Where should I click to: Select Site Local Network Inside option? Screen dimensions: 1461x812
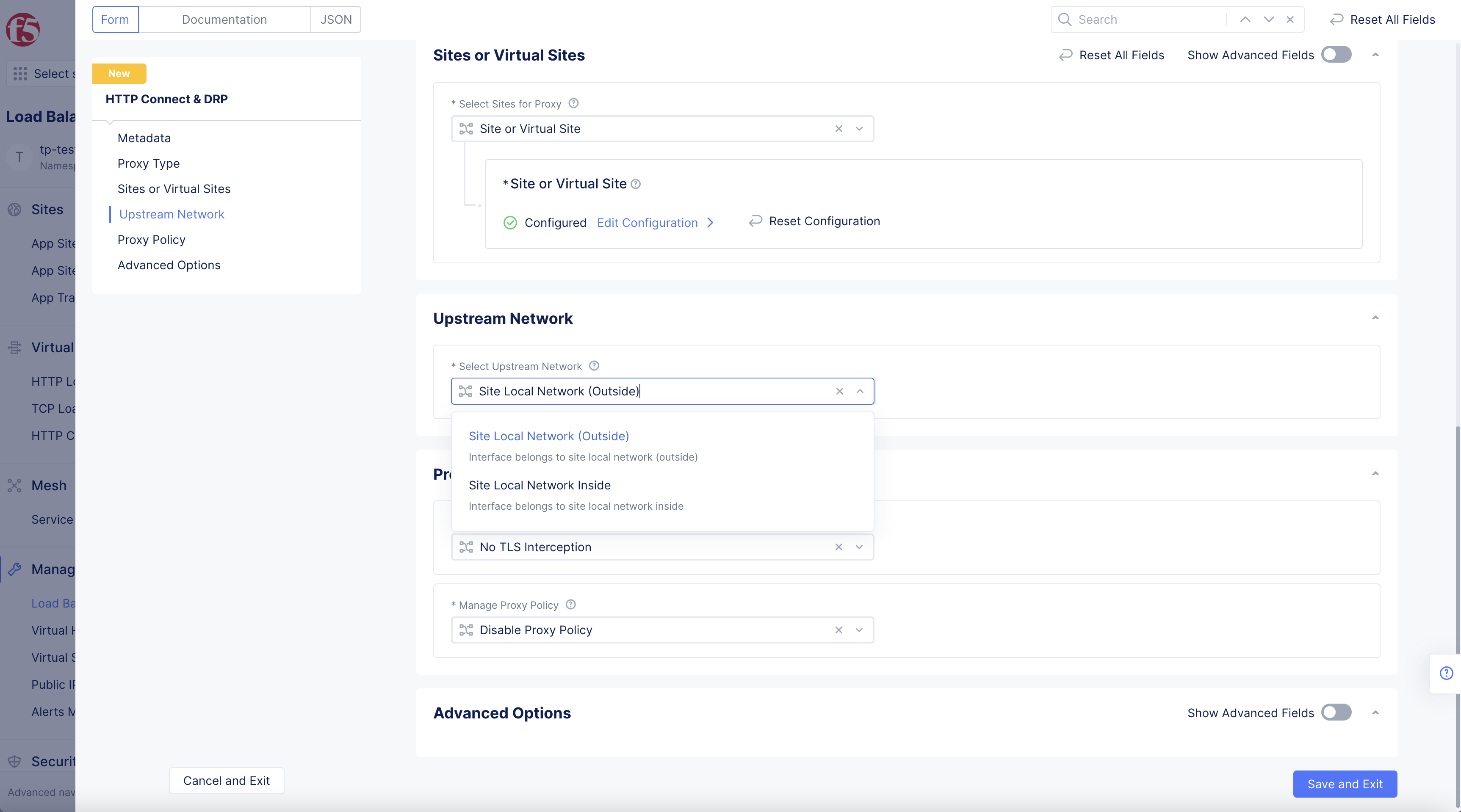[540, 486]
